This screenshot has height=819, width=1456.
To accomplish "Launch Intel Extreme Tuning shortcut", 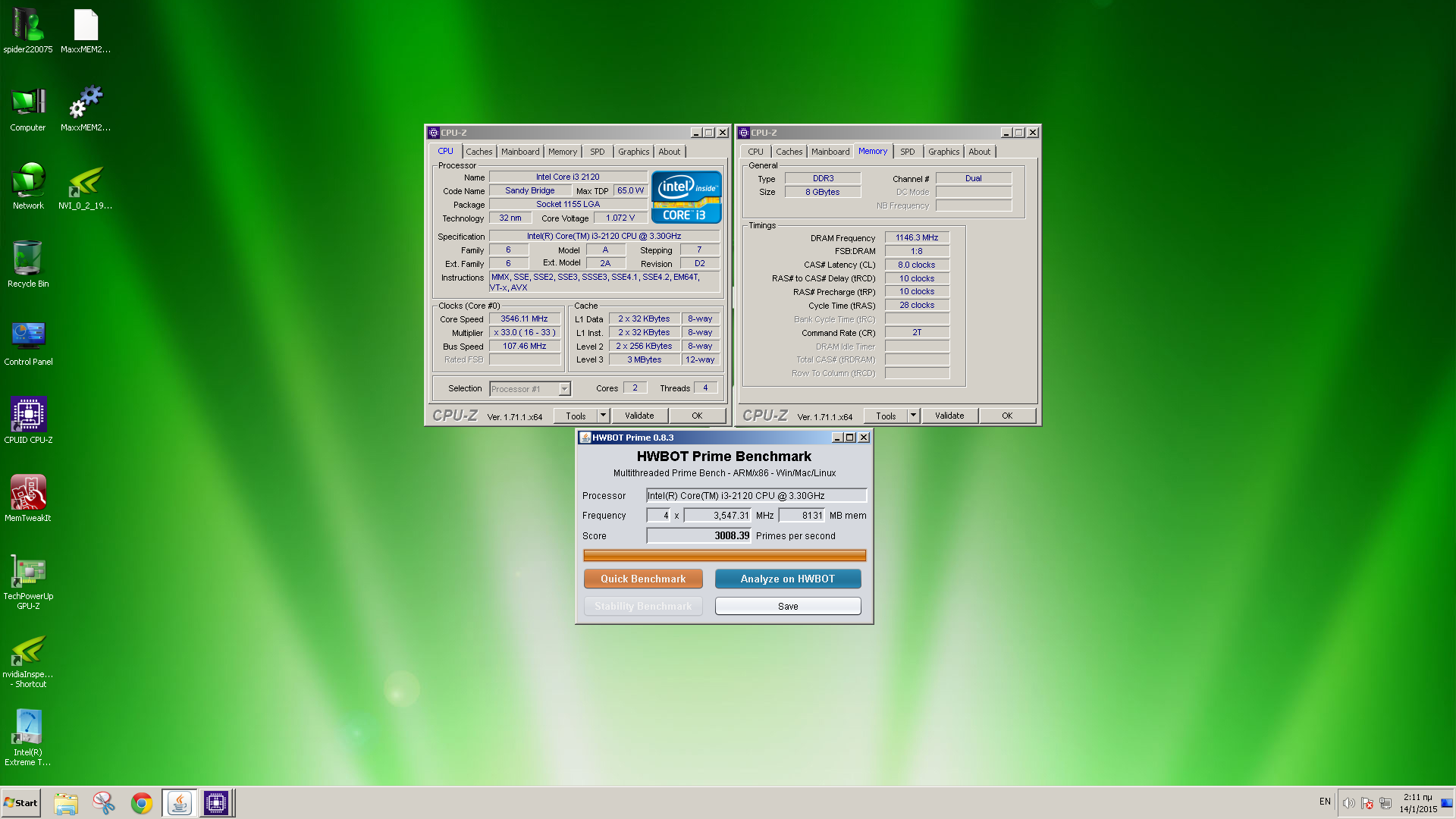I will pos(28,739).
